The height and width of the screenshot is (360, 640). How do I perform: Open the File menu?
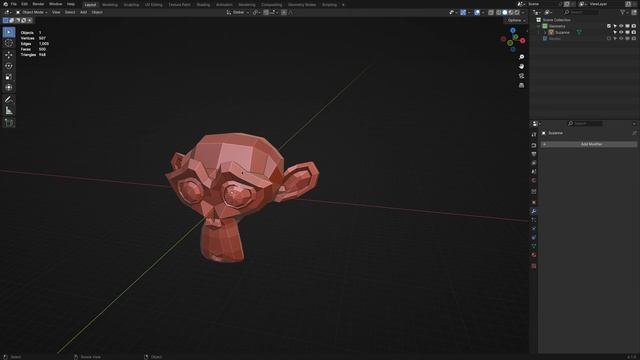pos(13,4)
